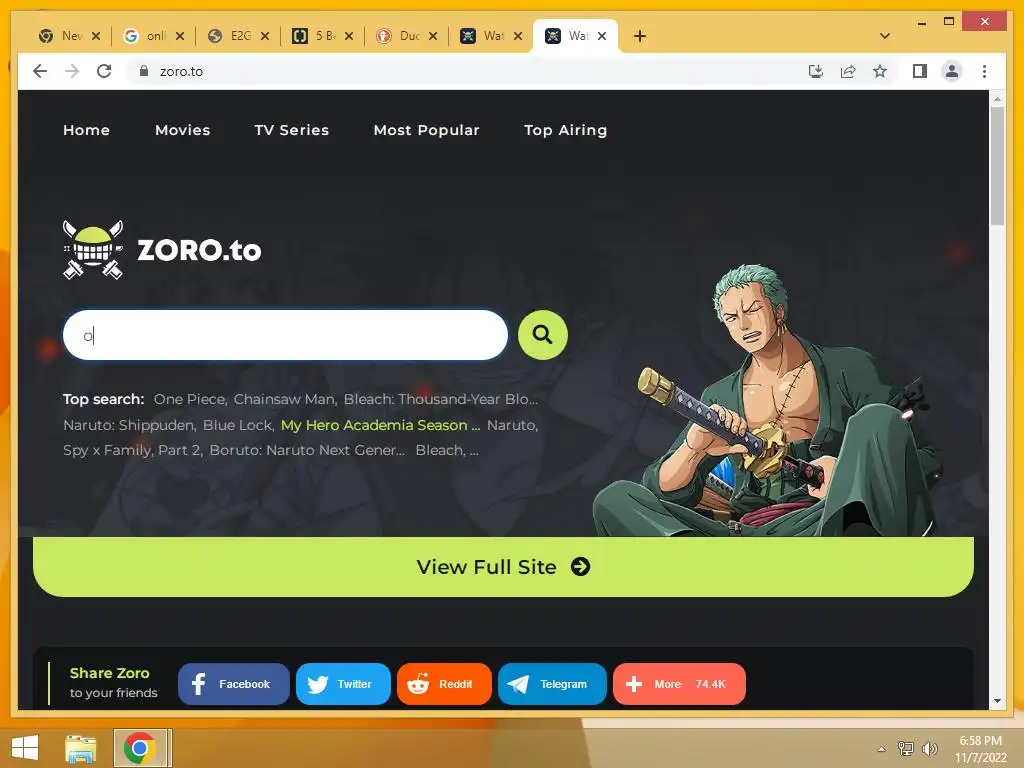This screenshot has width=1024, height=768.
Task: Switch to the 'New' tab
Action: (x=62, y=36)
